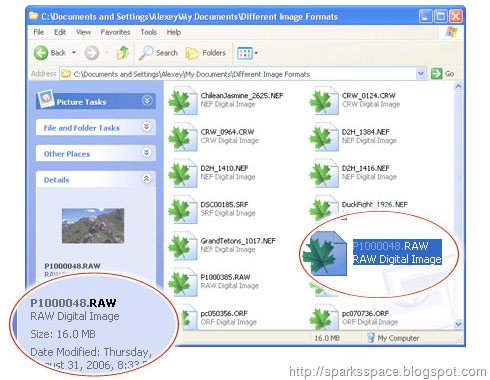Click the GrandTetons_1017.NEF file name
This screenshot has height=380, width=490.
coord(238,241)
